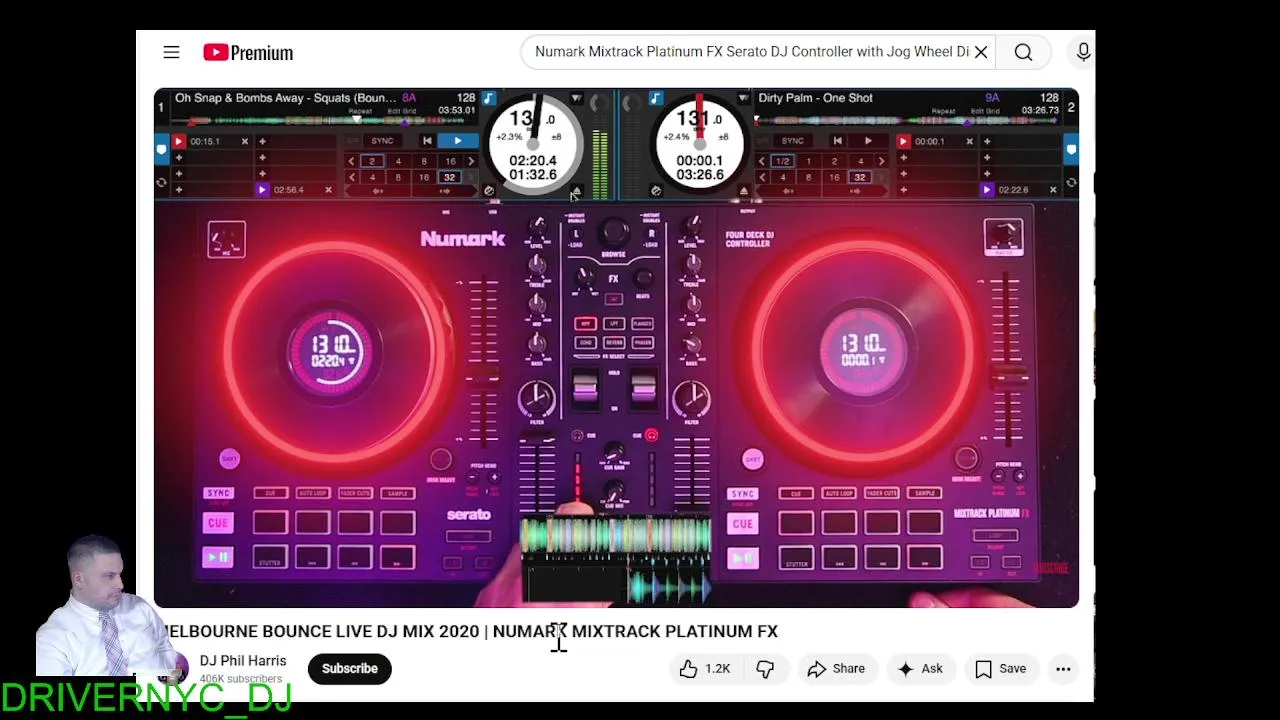Show smaller deck 1 loop sizes, top arrow
1280x720 pixels.
click(x=352, y=161)
